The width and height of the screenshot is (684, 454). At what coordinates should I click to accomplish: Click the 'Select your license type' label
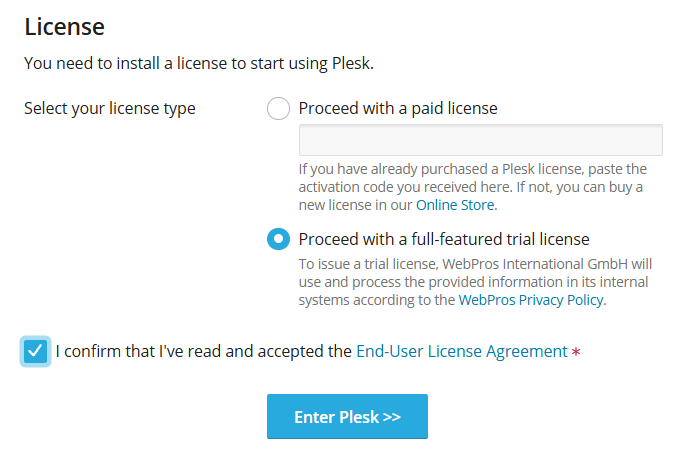pos(110,108)
